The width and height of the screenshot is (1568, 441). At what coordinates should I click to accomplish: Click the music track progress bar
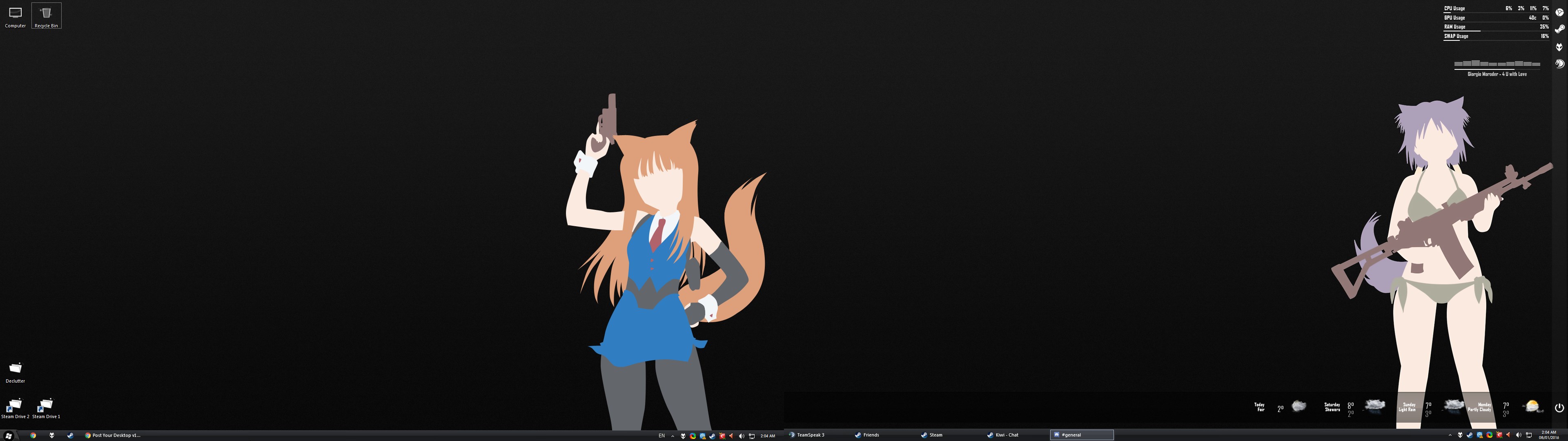coord(1497,69)
